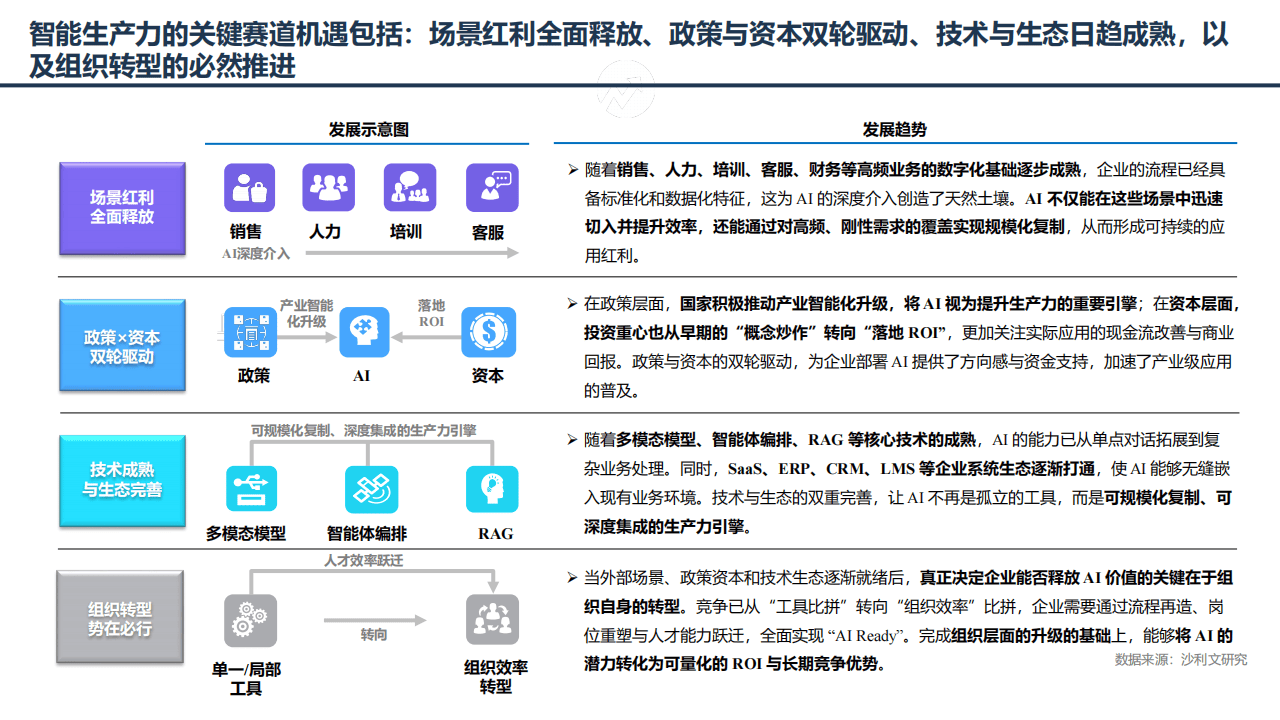Select the 组织效率转型 gray icon
Screen dimensions: 1280x720
point(492,620)
